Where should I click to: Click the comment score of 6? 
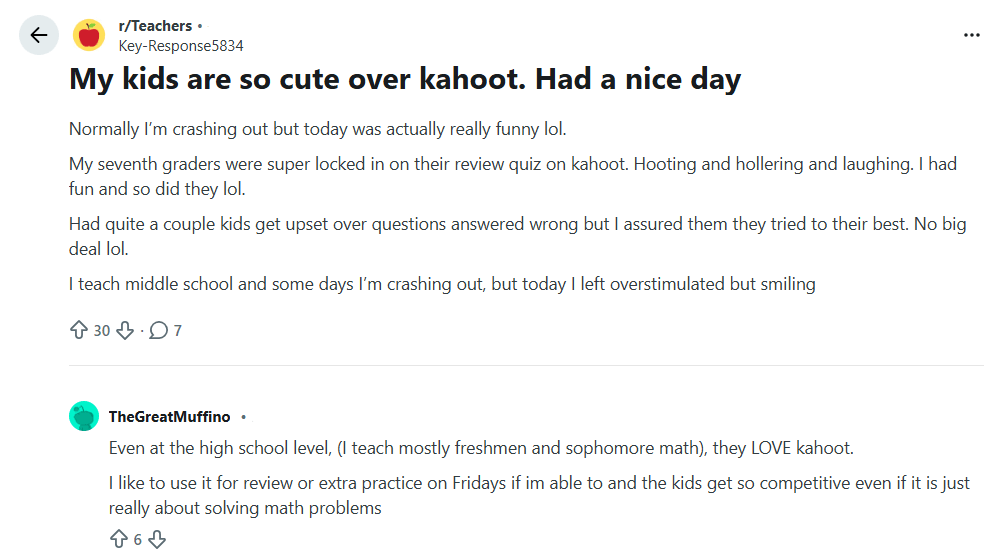pos(138,540)
